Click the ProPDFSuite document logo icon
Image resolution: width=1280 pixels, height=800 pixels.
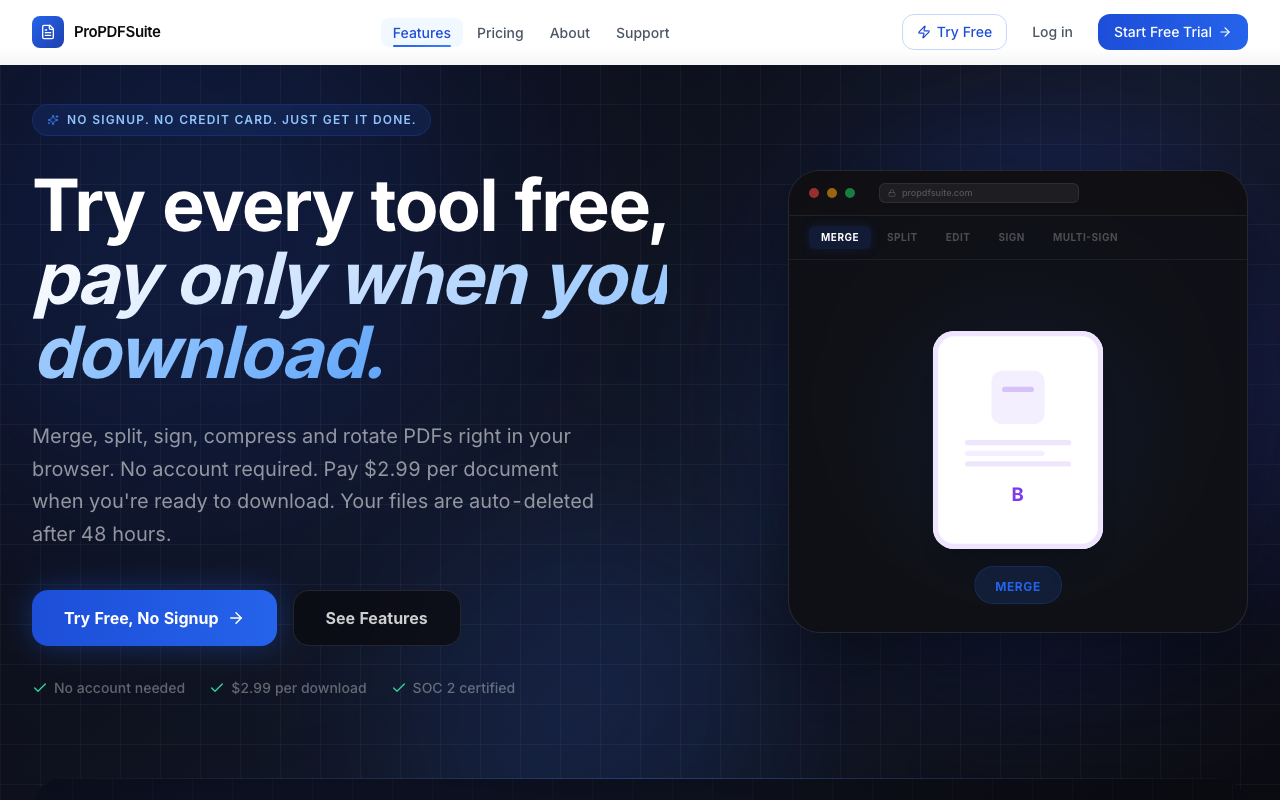47,32
